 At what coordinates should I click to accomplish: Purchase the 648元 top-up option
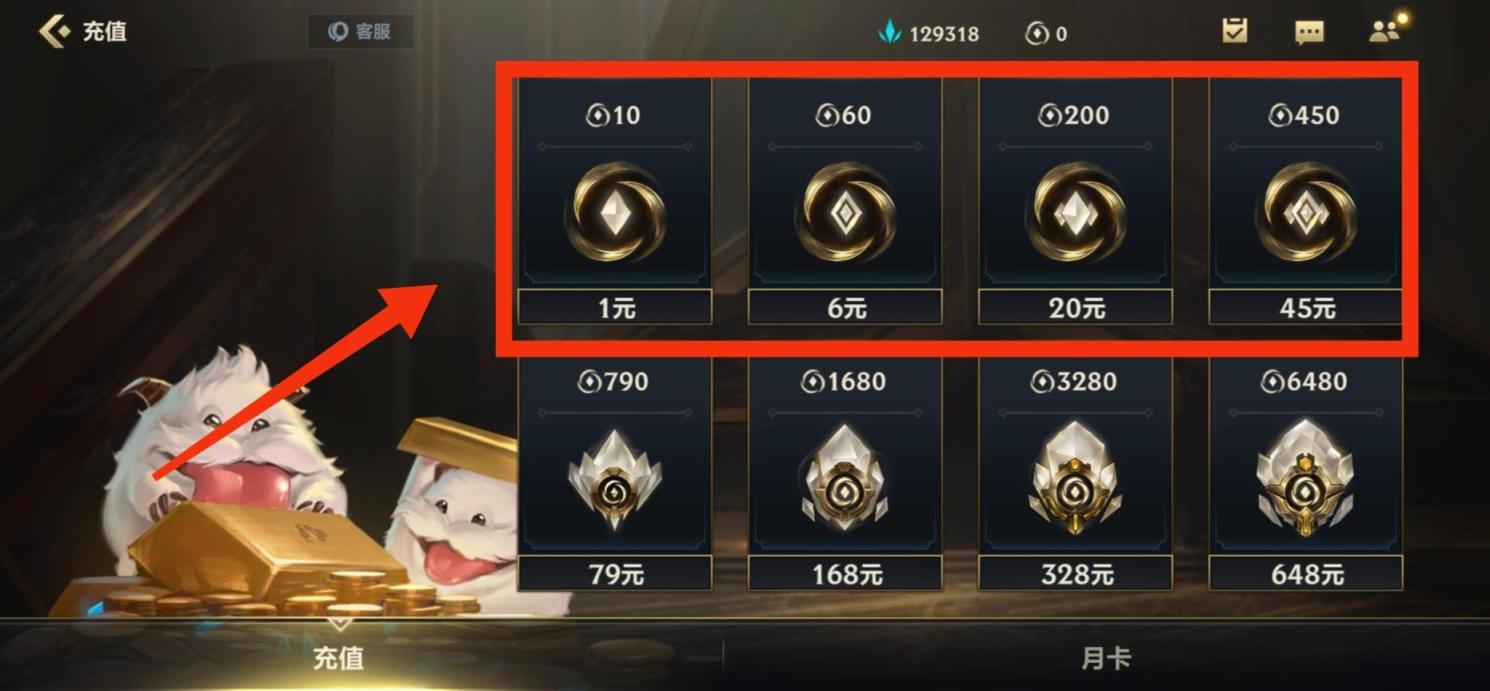click(x=1306, y=573)
